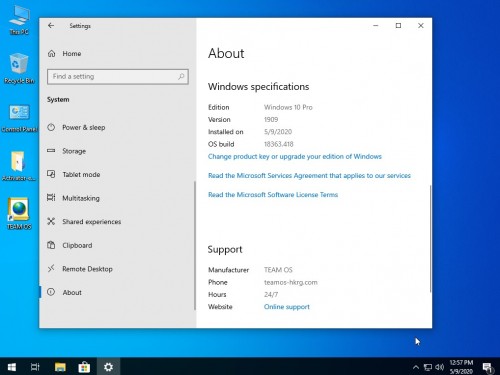Open Recycle Bin desktop icon

pyautogui.click(x=19, y=68)
